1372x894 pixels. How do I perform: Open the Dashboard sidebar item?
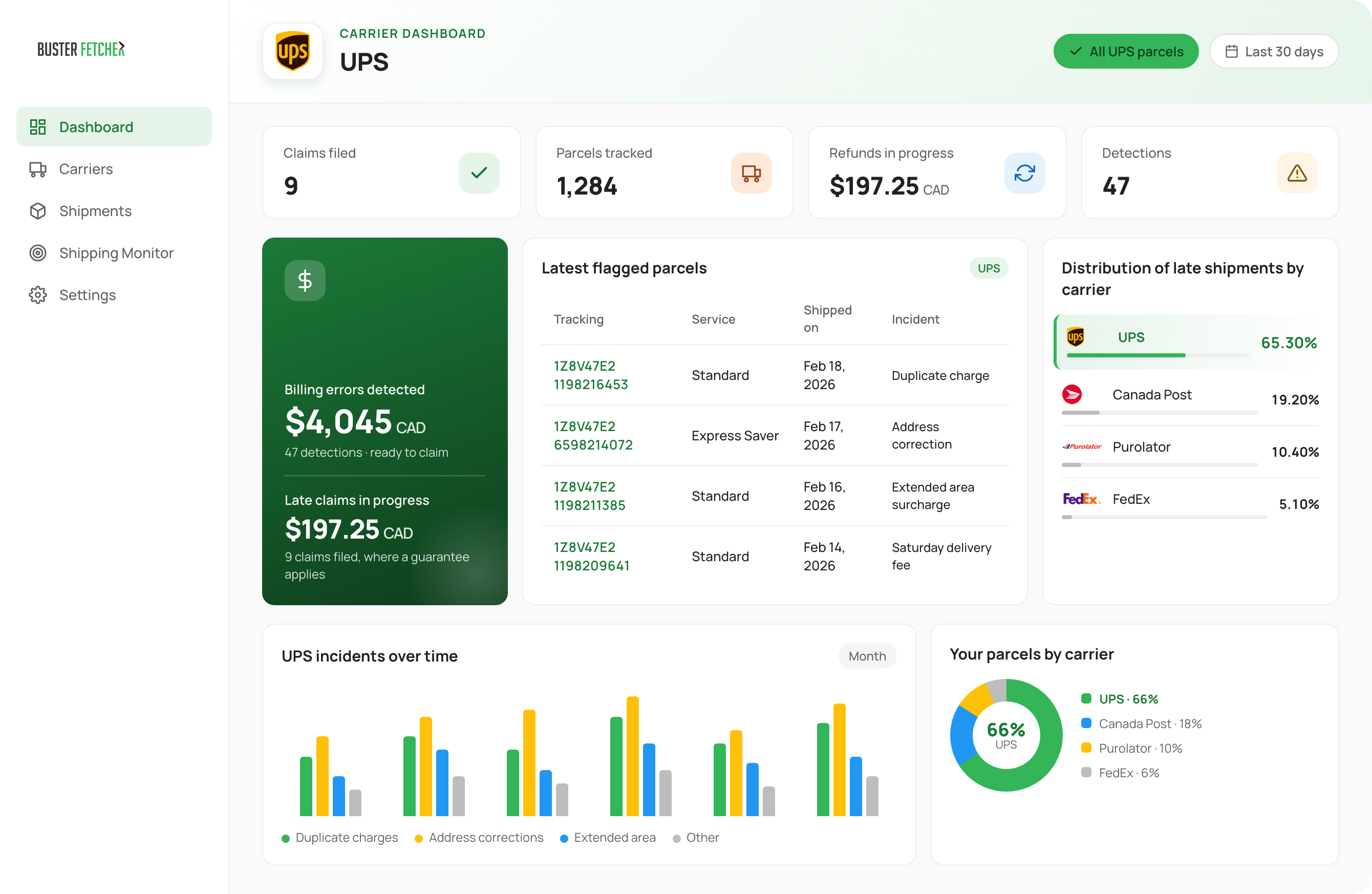pyautogui.click(x=114, y=127)
